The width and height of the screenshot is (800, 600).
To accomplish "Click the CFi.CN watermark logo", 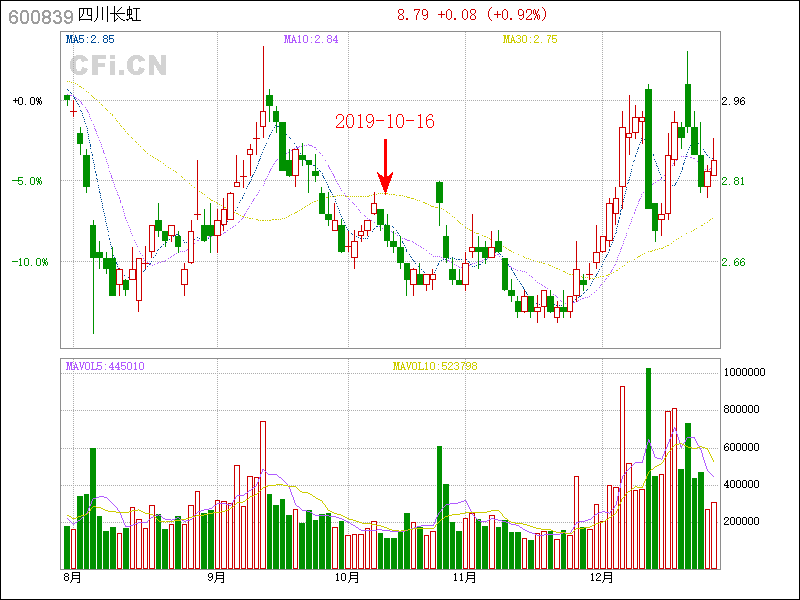I will (x=116, y=66).
